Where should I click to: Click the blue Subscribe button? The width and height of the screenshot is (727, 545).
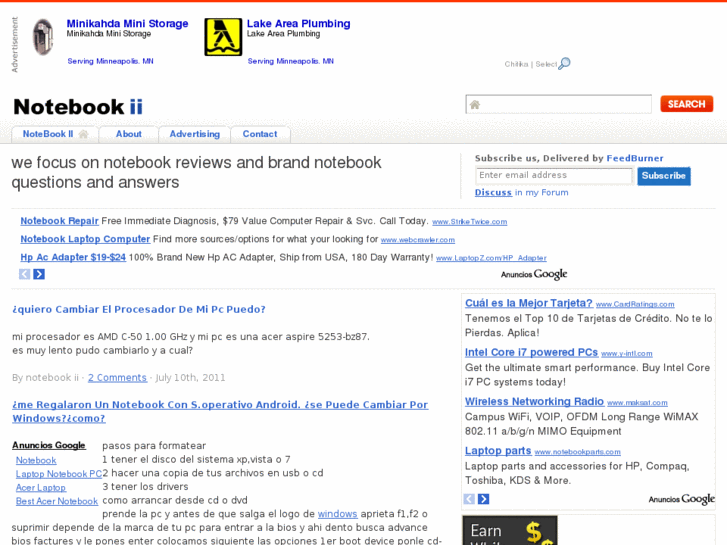[663, 176]
